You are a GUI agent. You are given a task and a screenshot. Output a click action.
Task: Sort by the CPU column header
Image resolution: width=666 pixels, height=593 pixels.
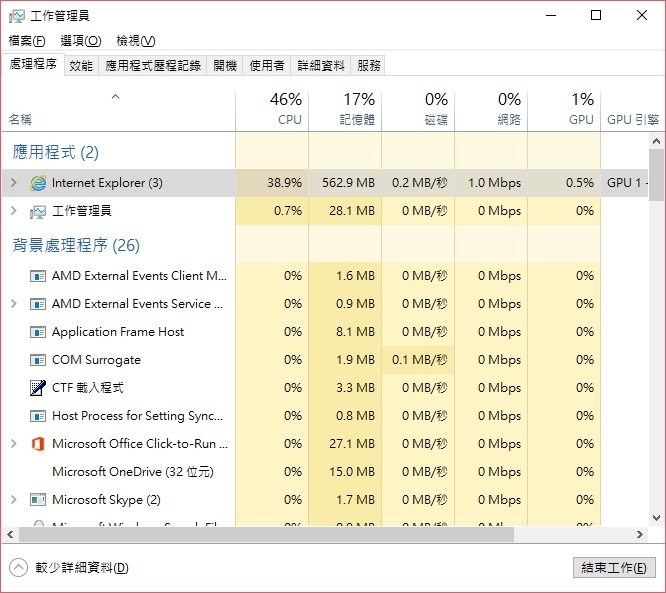pos(272,110)
